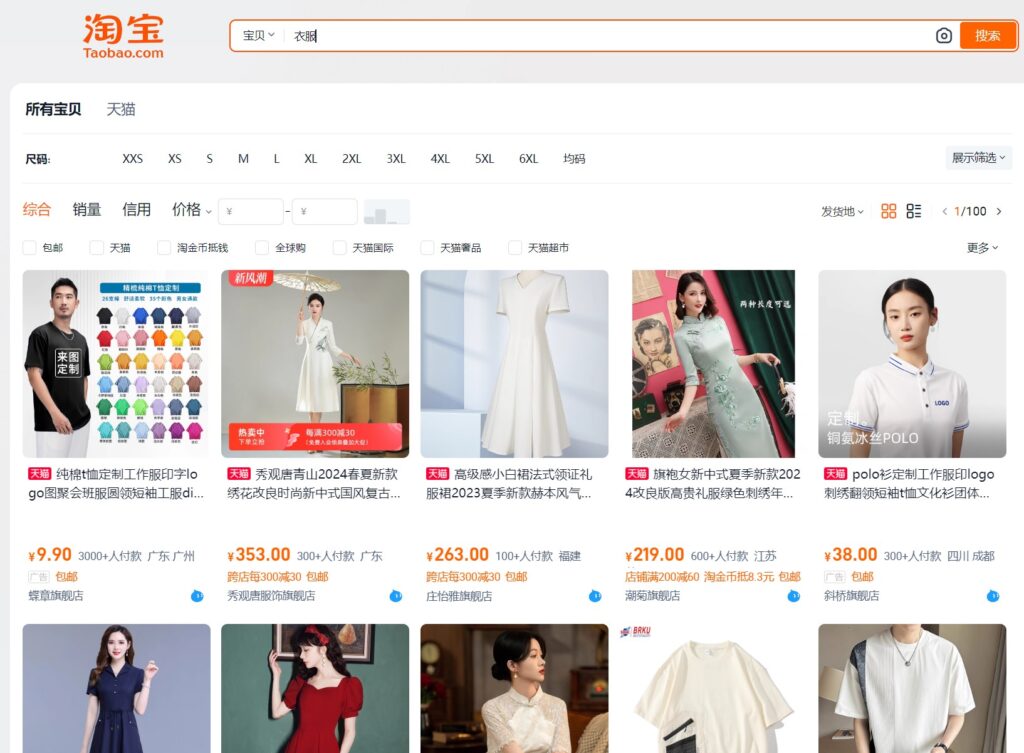This screenshot has height=753, width=1024.
Task: Filter by size 5XL
Action: (485, 159)
